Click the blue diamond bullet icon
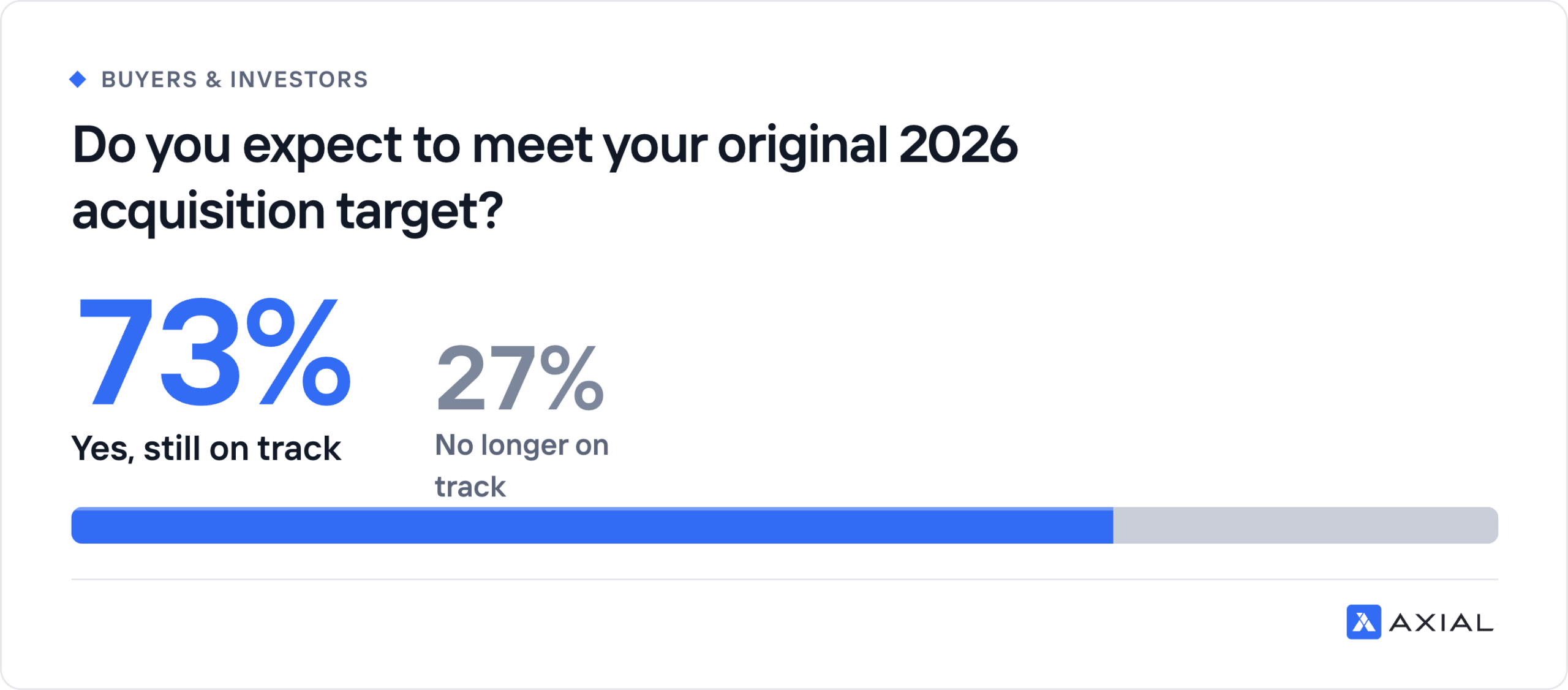 point(78,79)
